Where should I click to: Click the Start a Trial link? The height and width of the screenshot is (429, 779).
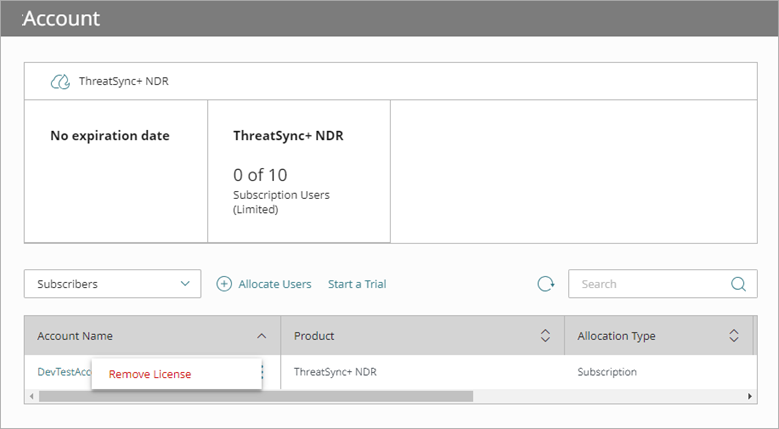pos(357,284)
